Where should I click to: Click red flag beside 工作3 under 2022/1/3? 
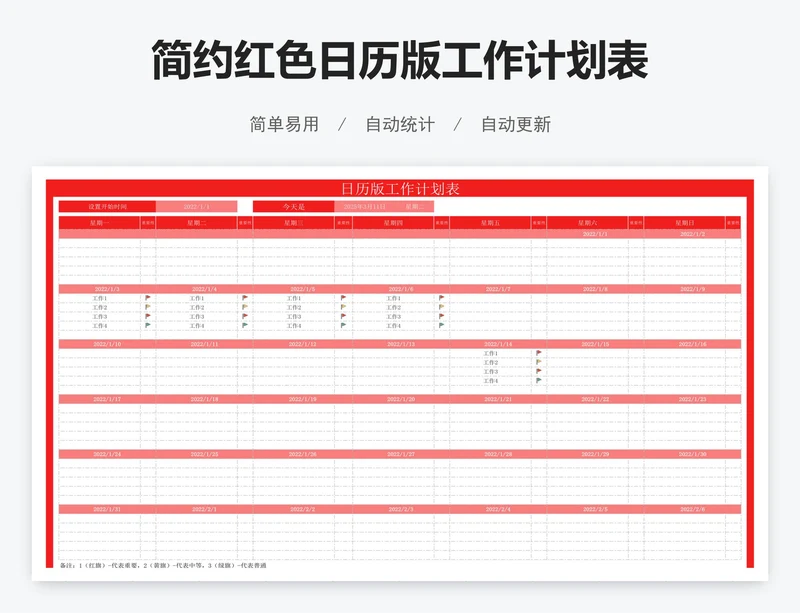tap(147, 316)
